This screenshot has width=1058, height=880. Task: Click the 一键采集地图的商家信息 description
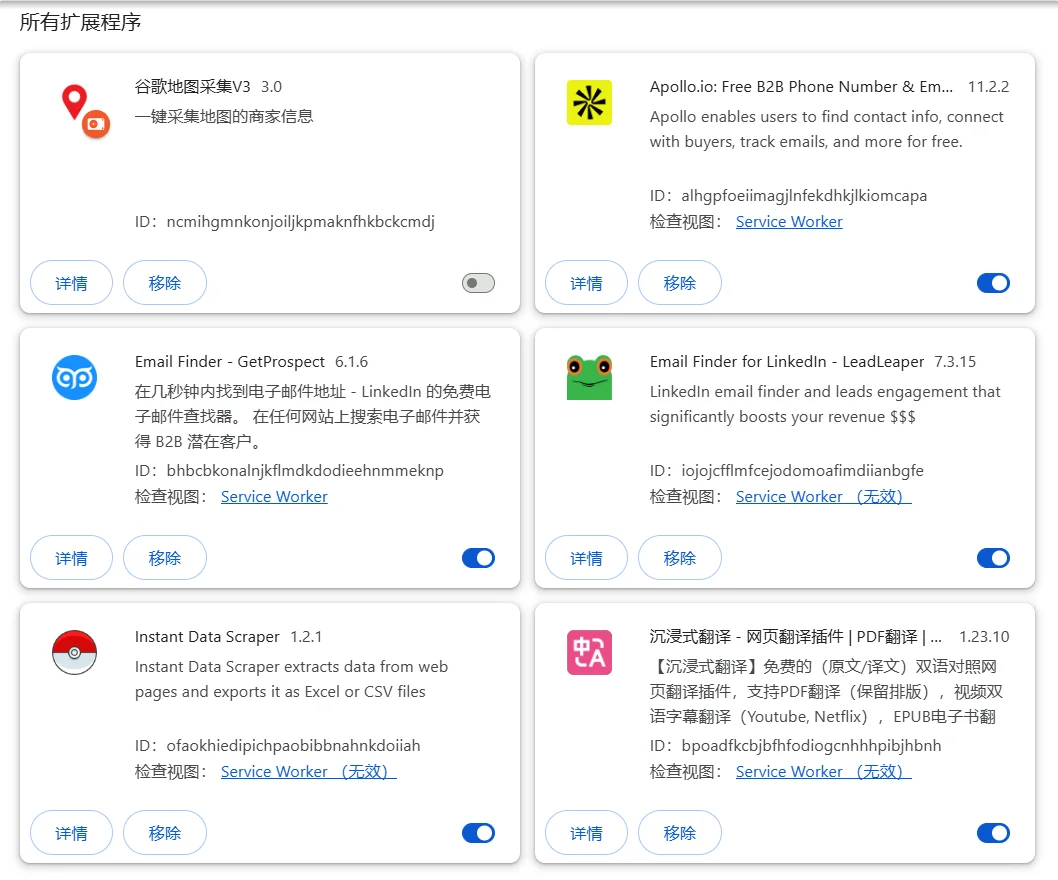(224, 116)
